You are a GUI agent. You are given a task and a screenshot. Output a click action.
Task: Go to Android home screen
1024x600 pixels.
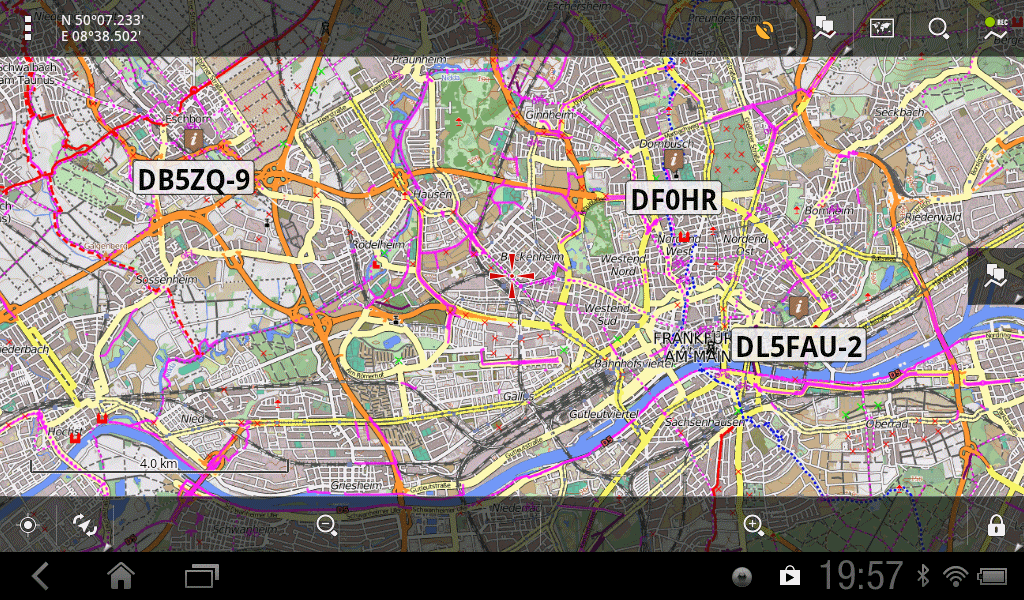coord(121,576)
